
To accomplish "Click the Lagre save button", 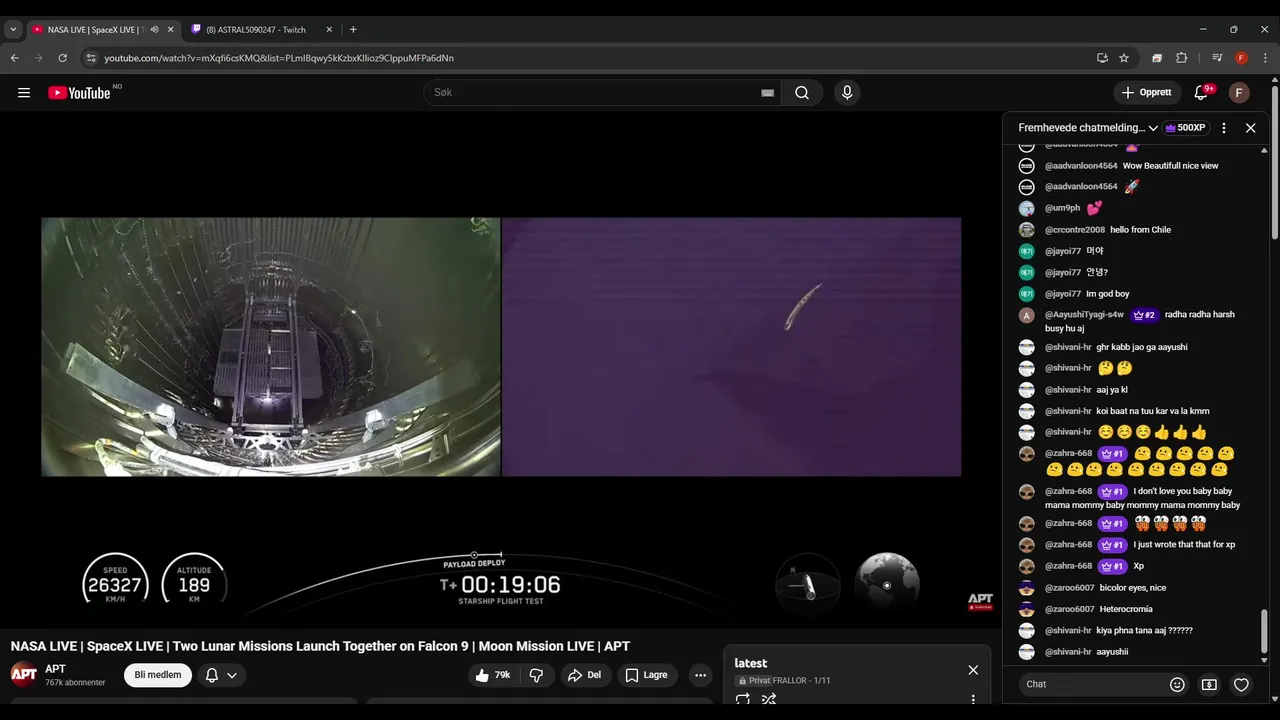I will click(x=646, y=675).
